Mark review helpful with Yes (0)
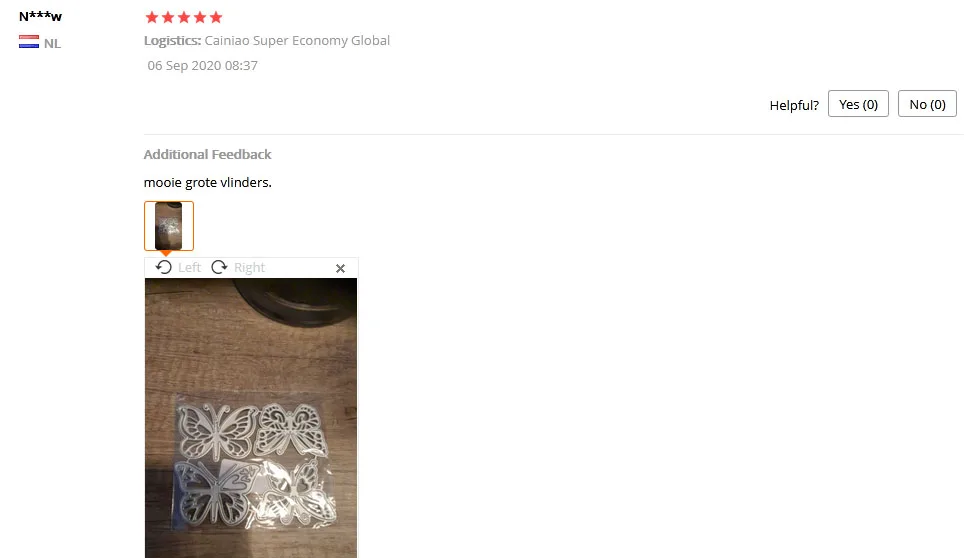 pos(858,104)
